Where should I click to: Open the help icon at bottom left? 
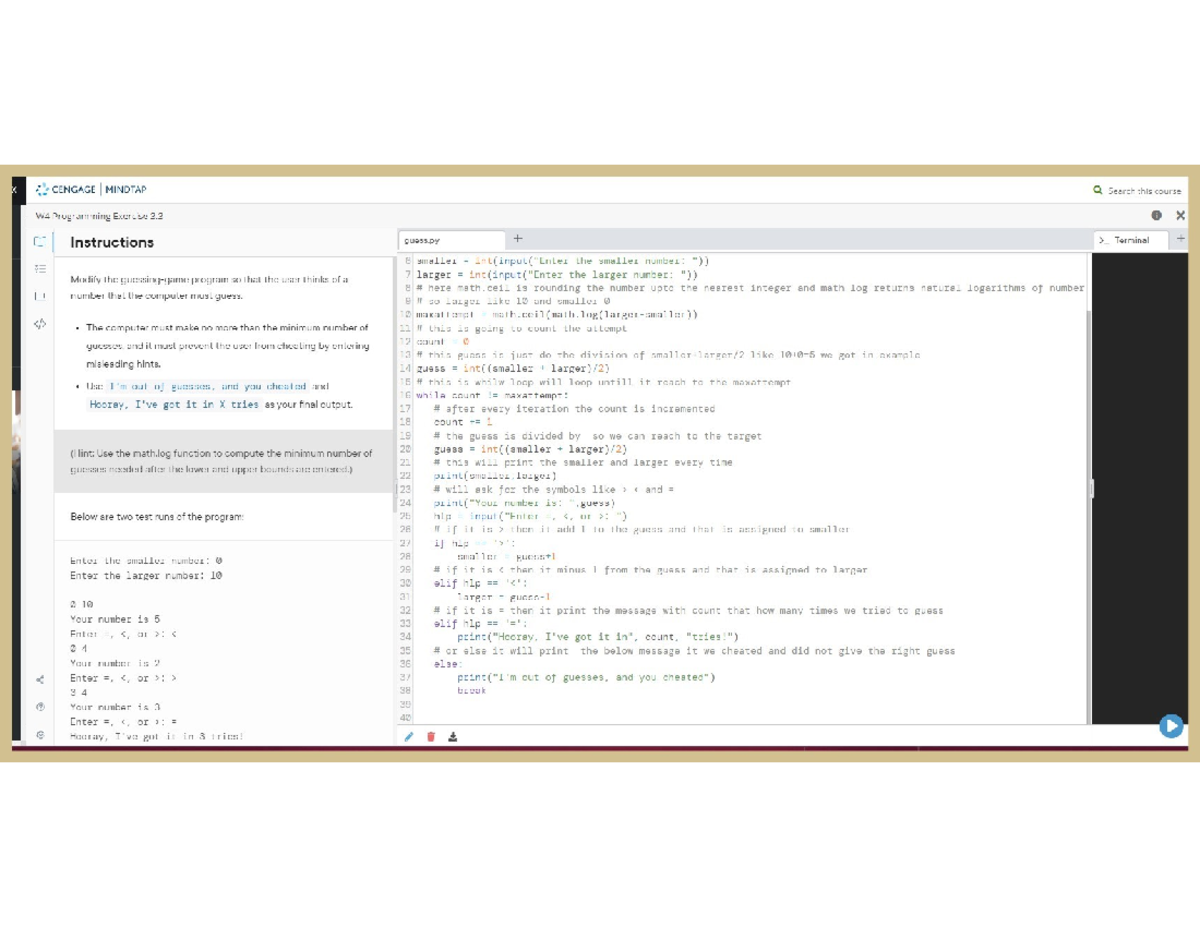click(x=38, y=707)
